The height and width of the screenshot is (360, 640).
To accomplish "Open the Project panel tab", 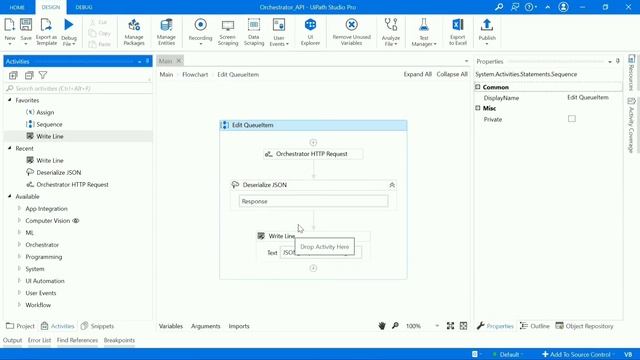I will point(20,326).
